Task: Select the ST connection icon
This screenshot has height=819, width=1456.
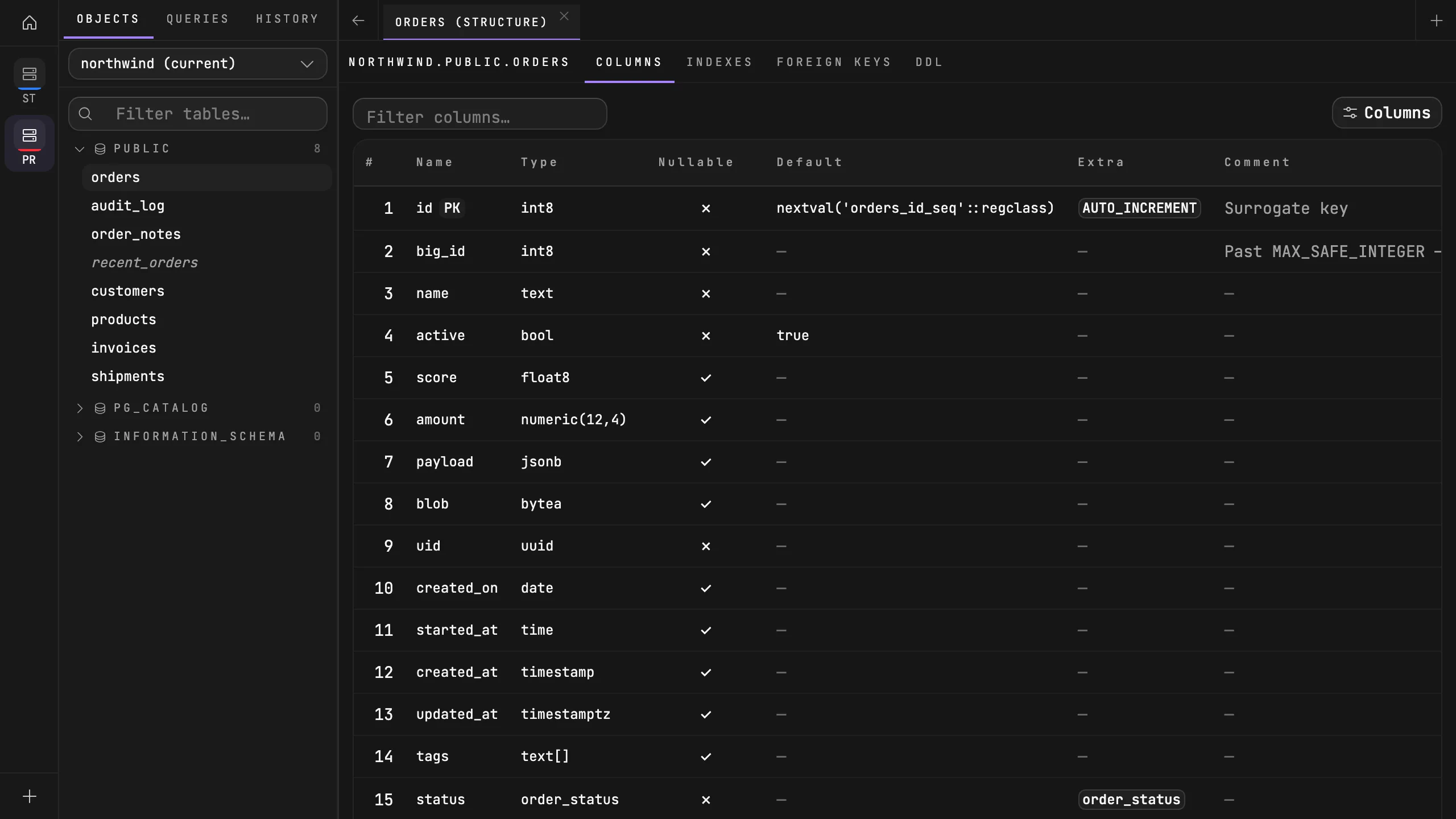Action: pyautogui.click(x=30, y=74)
